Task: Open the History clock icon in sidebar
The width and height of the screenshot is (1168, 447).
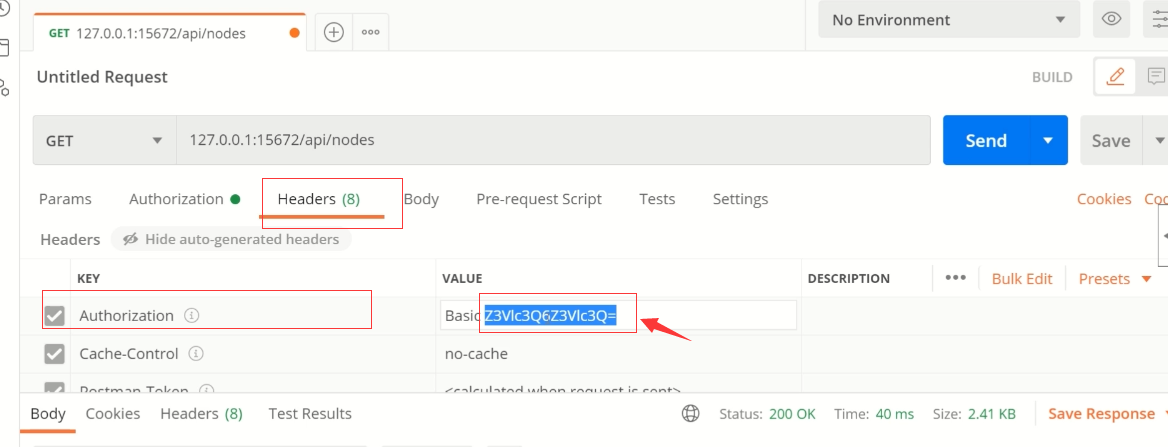Action: 4,9
